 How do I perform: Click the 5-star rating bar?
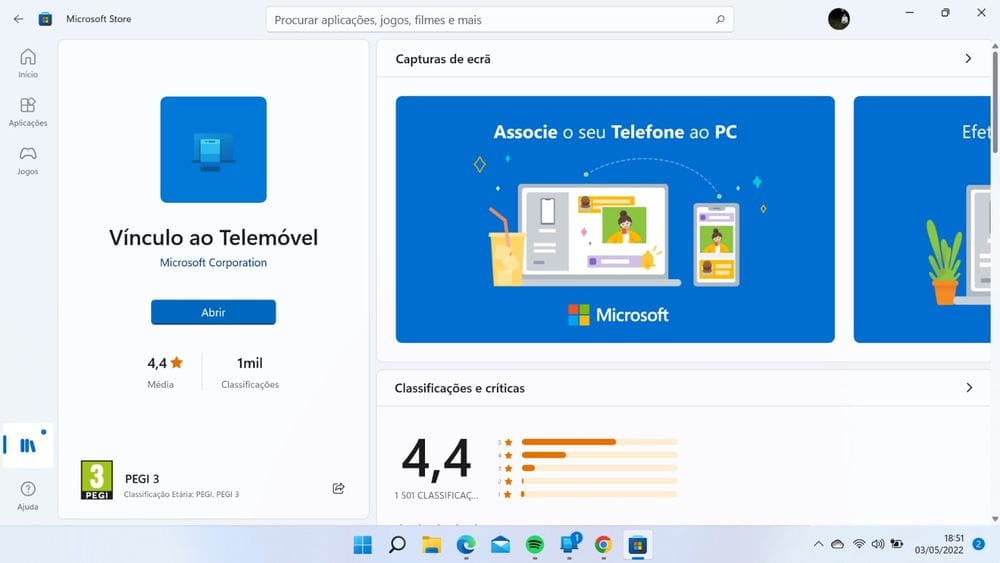(599, 442)
